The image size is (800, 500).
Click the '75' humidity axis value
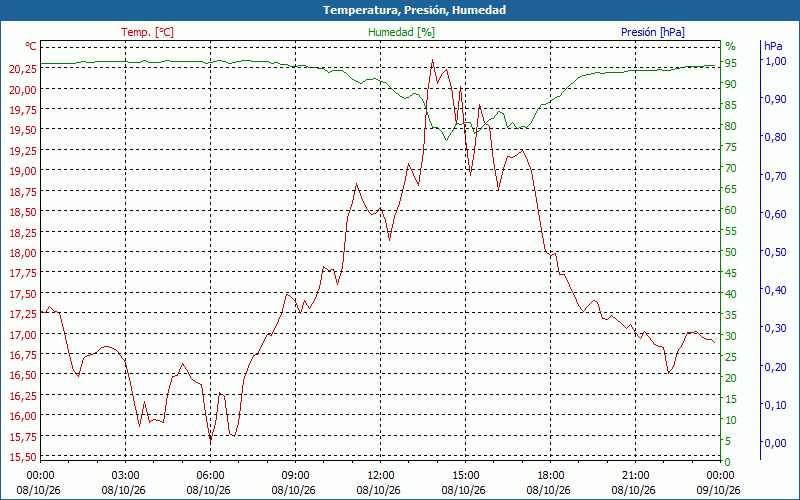coord(731,147)
